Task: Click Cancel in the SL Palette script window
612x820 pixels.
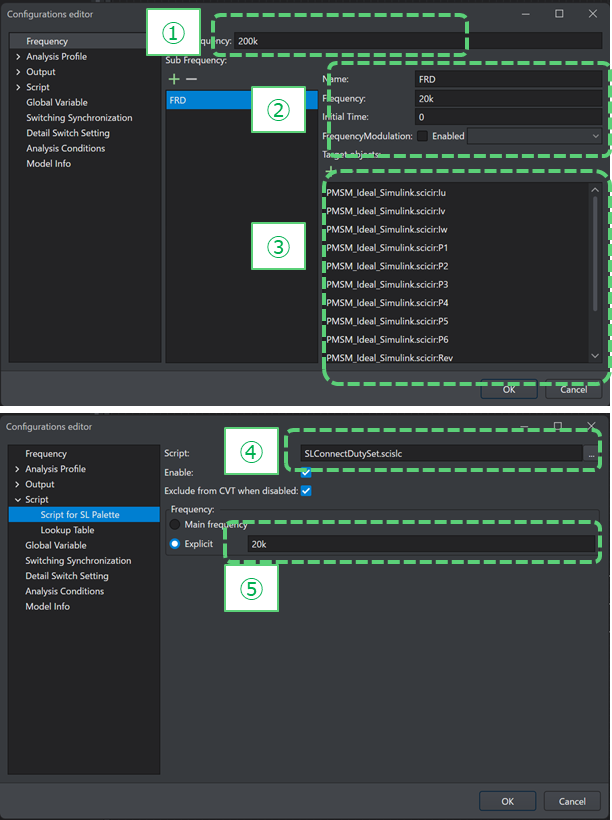Action: [x=572, y=801]
